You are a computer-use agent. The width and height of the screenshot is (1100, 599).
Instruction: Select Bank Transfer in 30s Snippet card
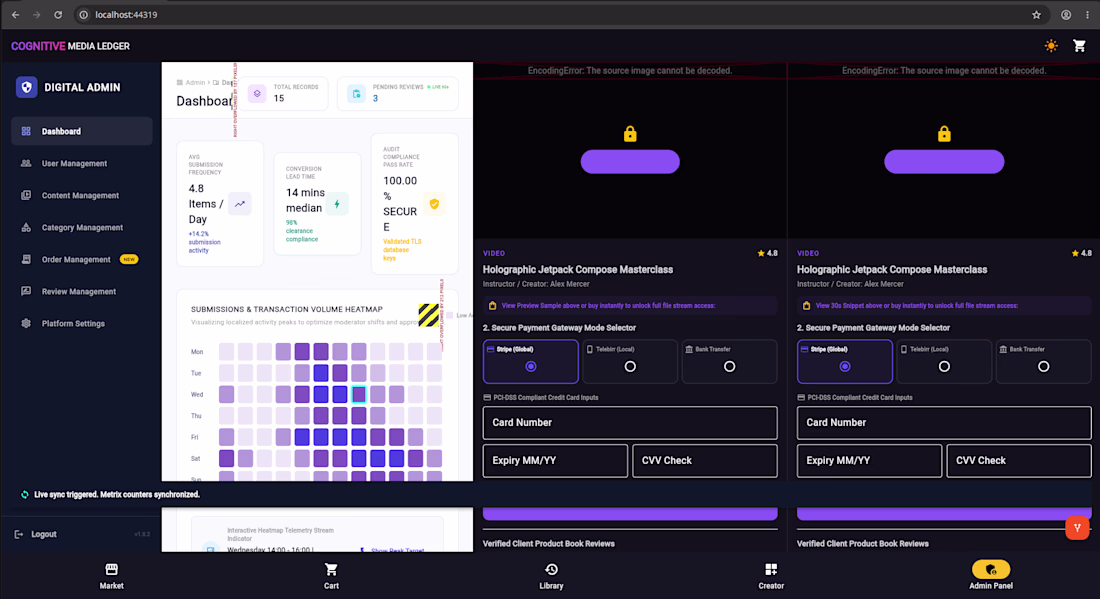tap(1044, 361)
